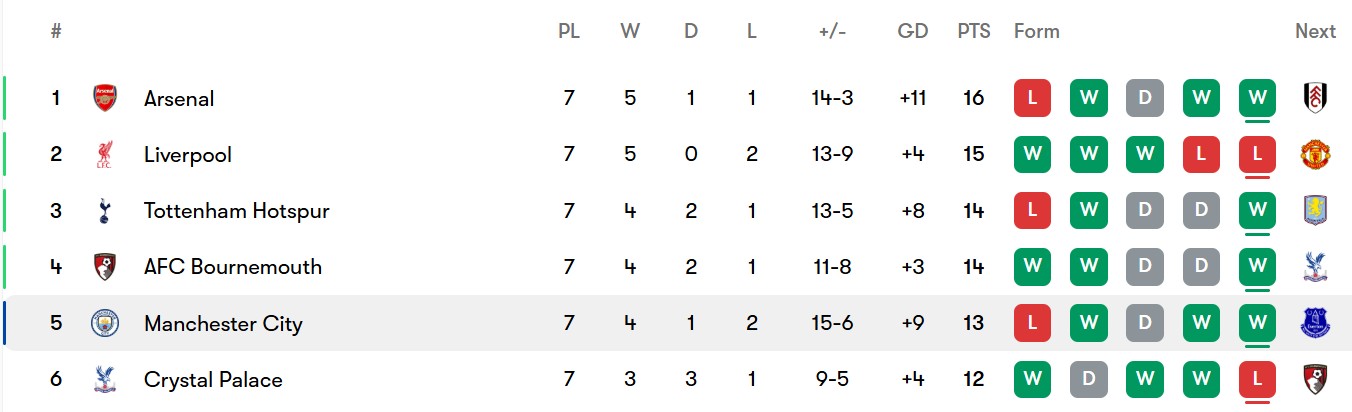Open Arsenal's next opponent Fulham crest
Image resolution: width=1352 pixels, height=412 pixels.
pyautogui.click(x=1314, y=98)
